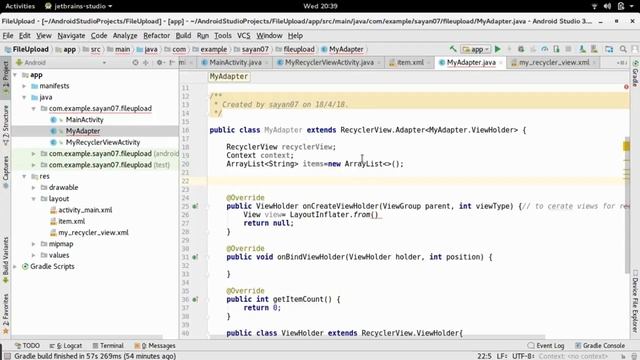Click the tool window toggle in status bar corner
This screenshot has height=360, width=640.
point(7,356)
